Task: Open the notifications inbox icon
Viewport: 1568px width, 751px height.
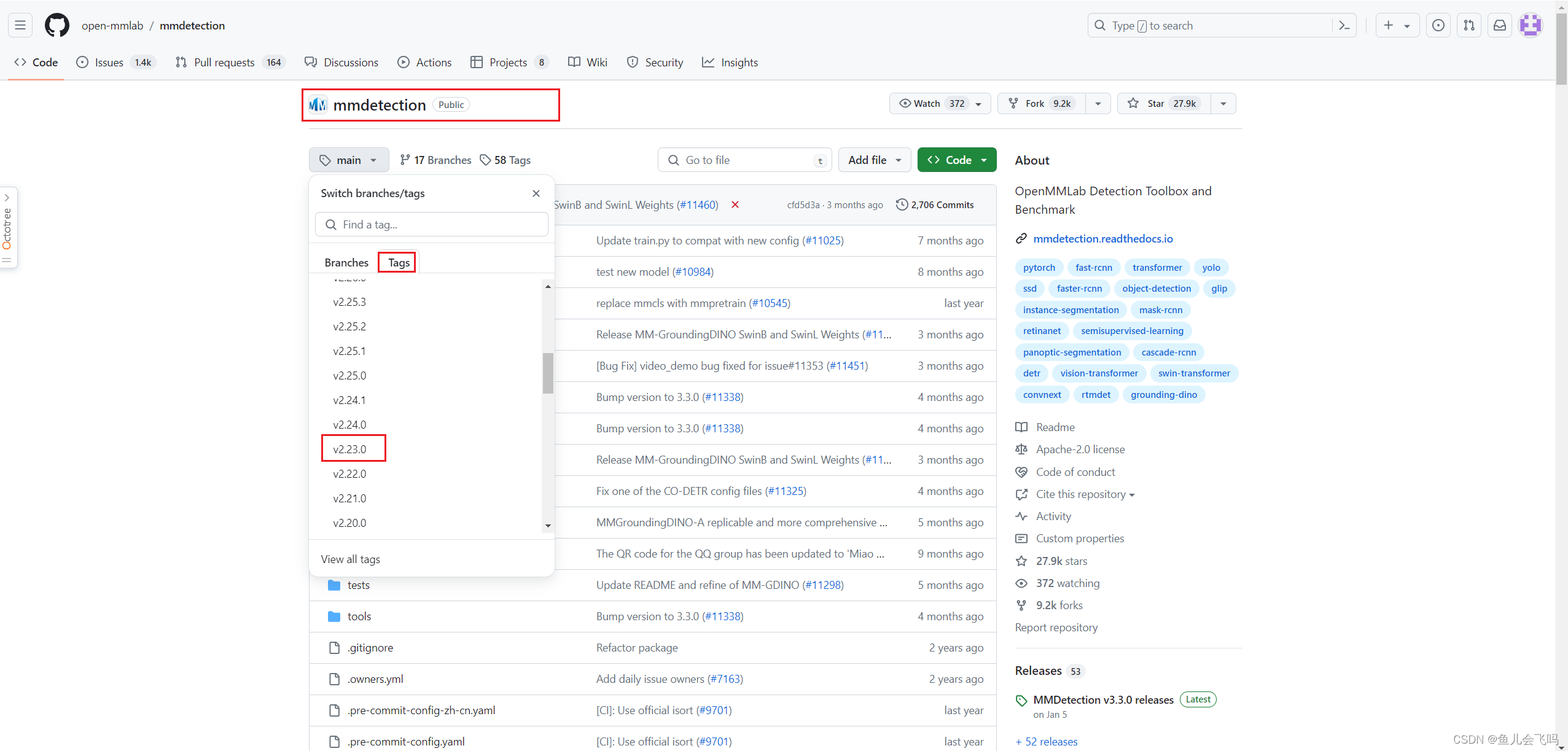Action: click(x=1499, y=25)
